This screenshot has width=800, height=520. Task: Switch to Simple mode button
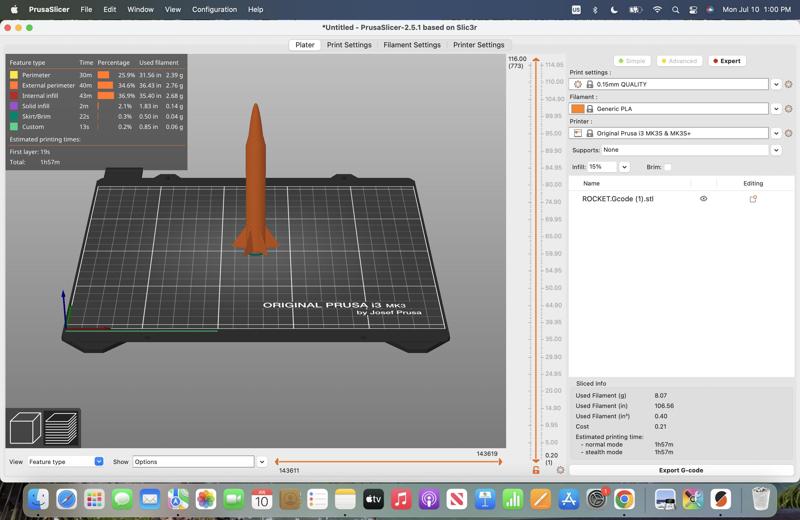click(x=632, y=61)
